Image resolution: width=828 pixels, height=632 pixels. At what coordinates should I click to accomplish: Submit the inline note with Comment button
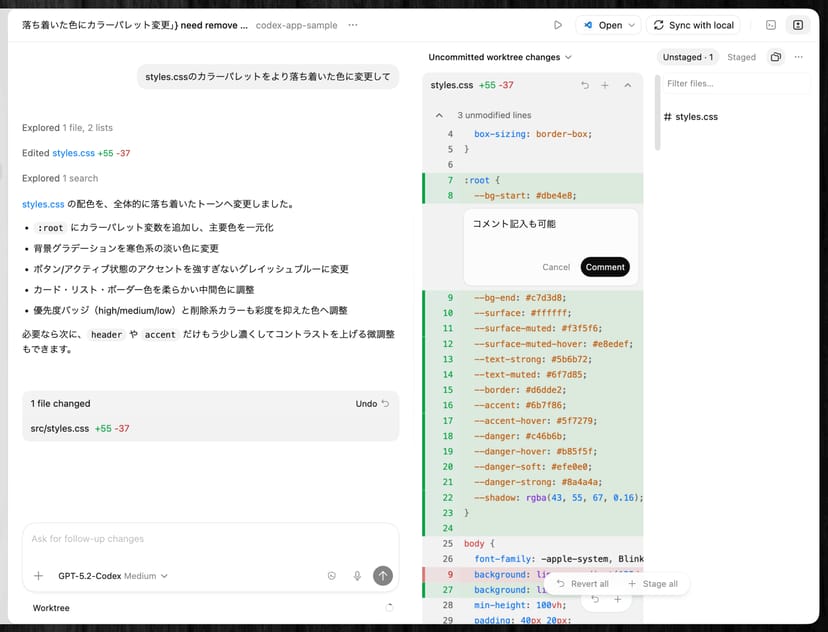pos(604,267)
